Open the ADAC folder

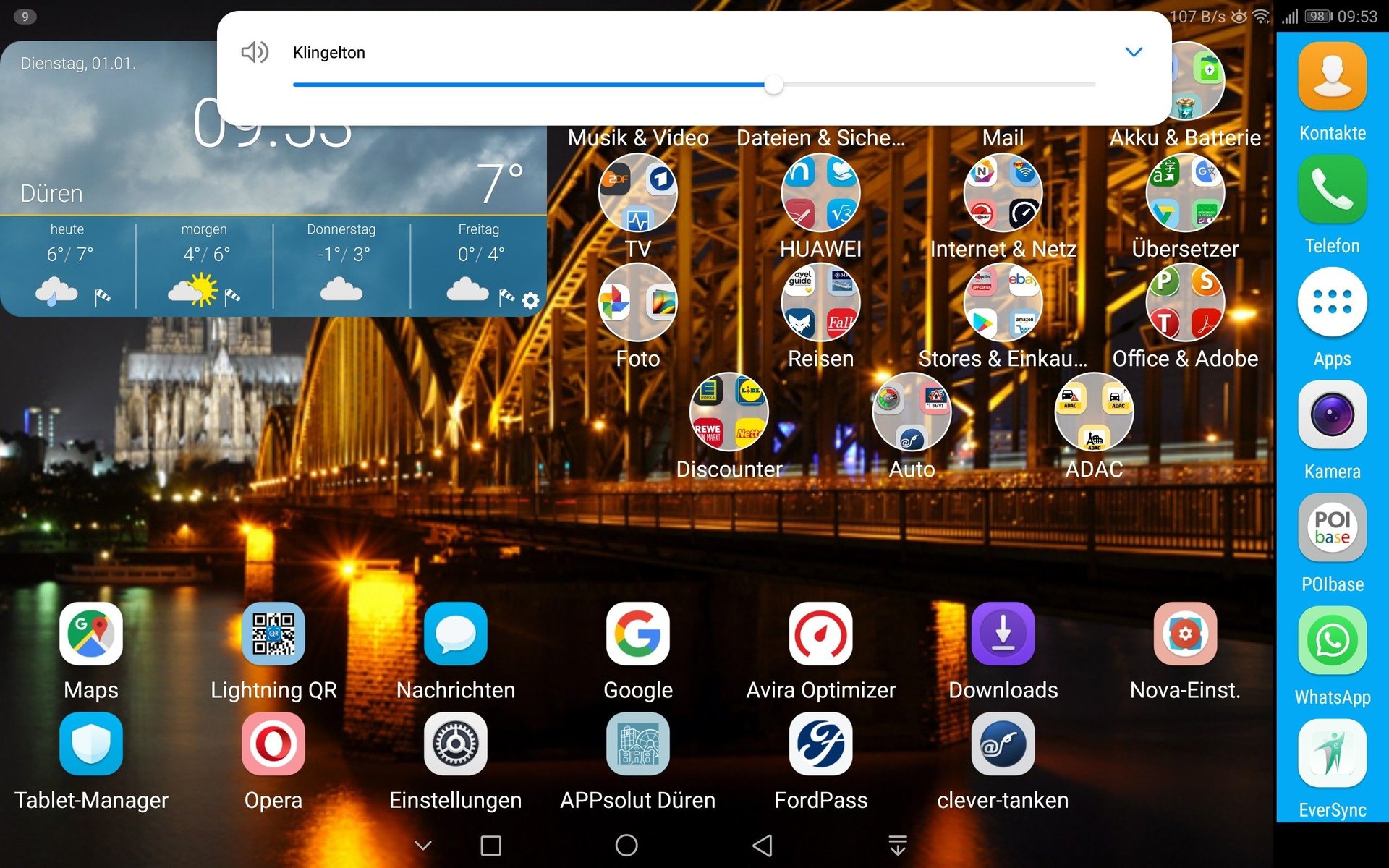pos(1094,412)
